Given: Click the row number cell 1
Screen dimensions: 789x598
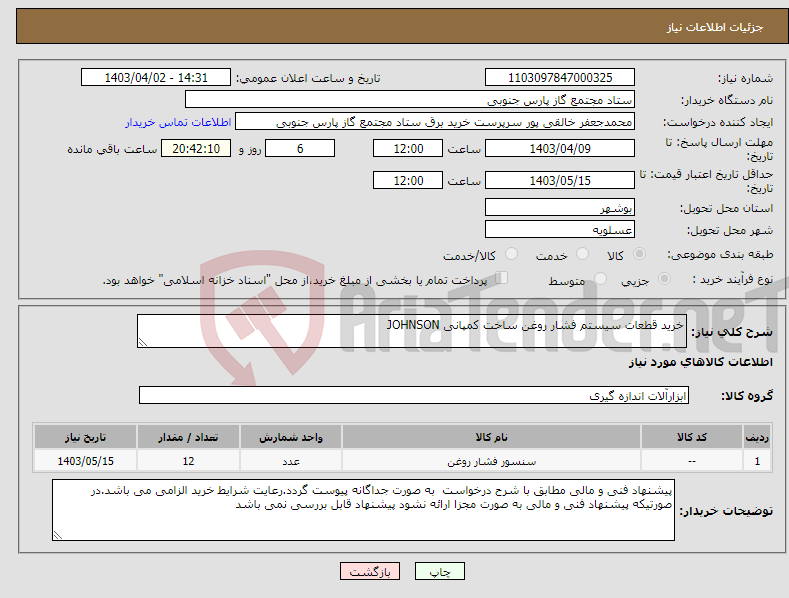Looking at the screenshot, I should (757, 461).
